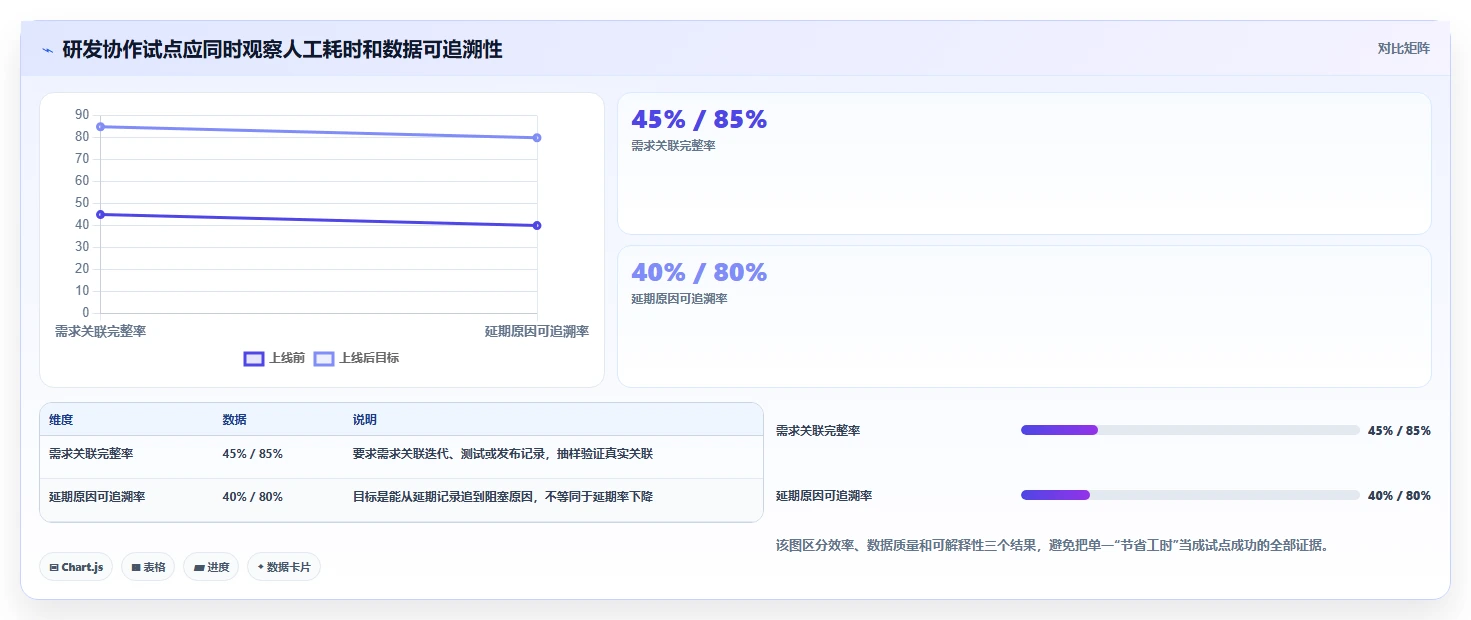Select the Chart.js tag chip
This screenshot has height=620, width=1471.
tap(77, 567)
